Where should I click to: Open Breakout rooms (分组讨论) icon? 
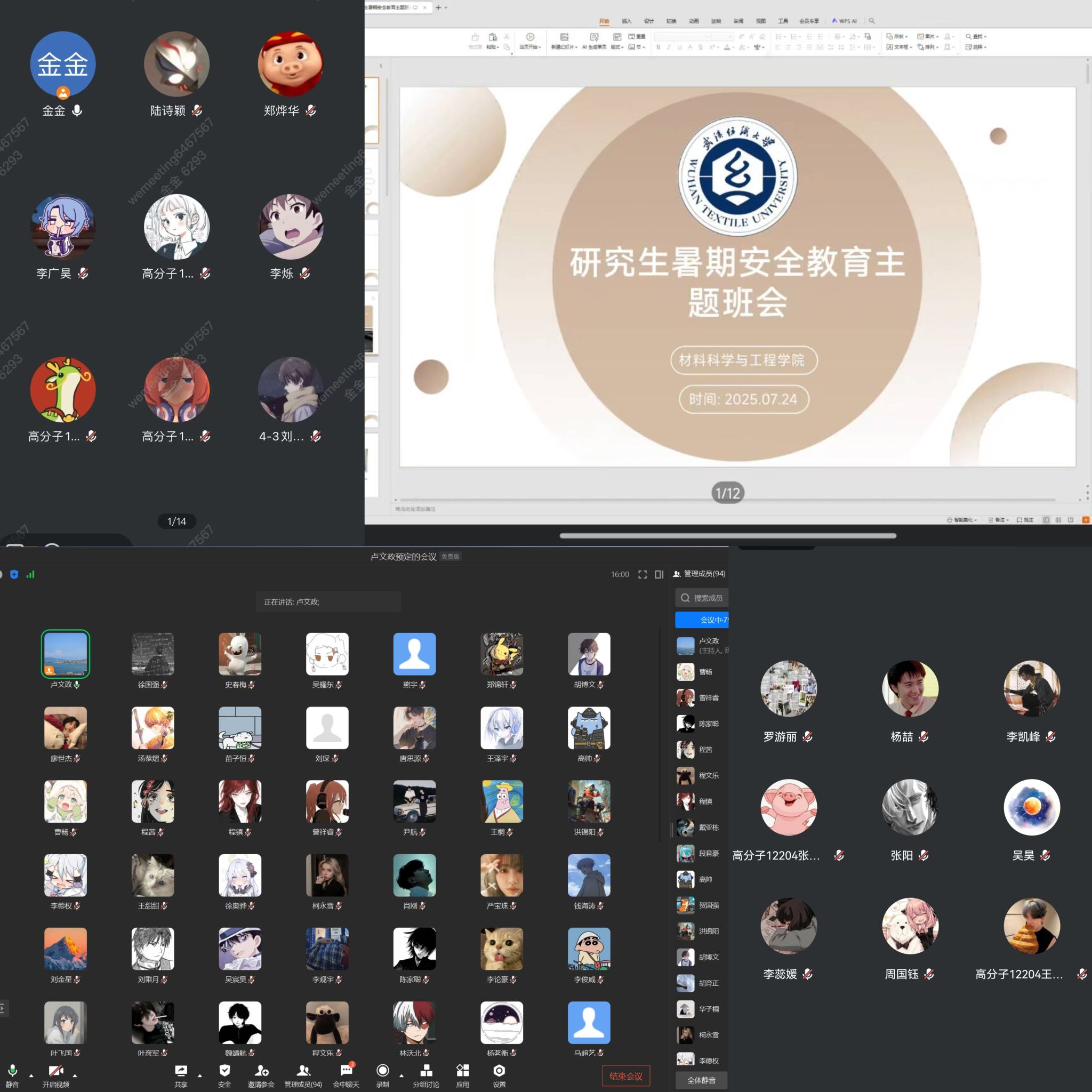click(x=426, y=1071)
